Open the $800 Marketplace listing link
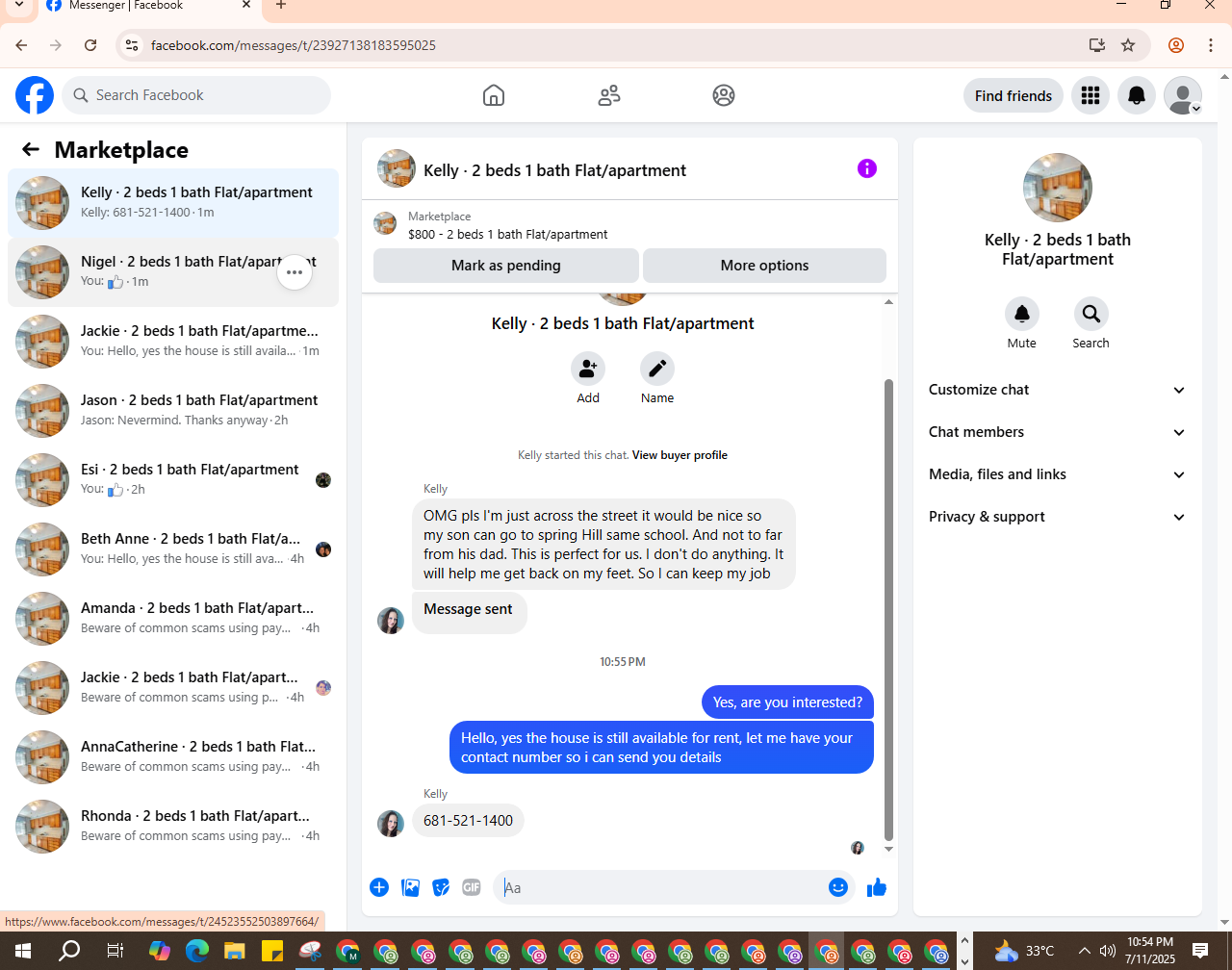 click(508, 234)
